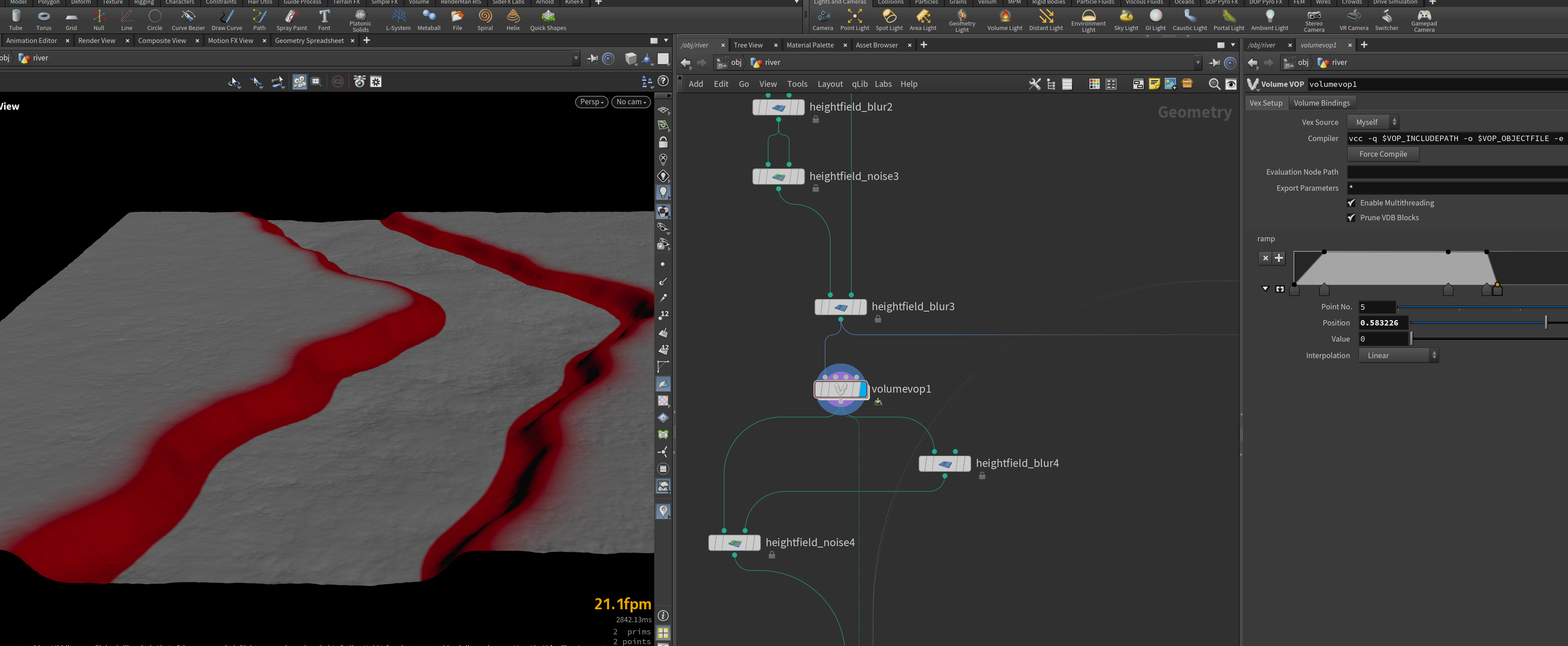Open the Layout menu in network editor
The height and width of the screenshot is (646, 1568).
pos(830,84)
